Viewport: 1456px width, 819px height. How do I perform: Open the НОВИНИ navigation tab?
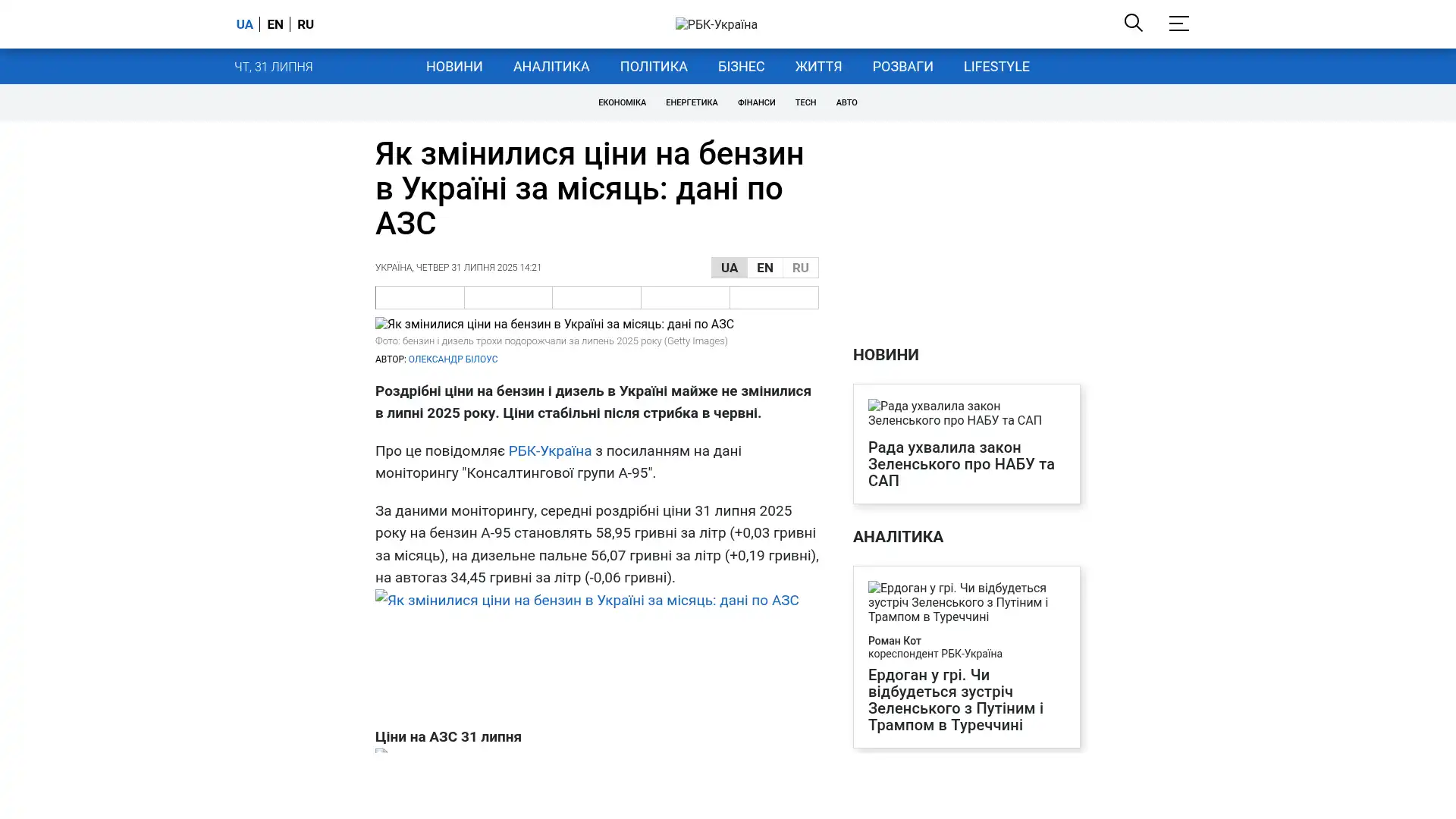point(453,67)
